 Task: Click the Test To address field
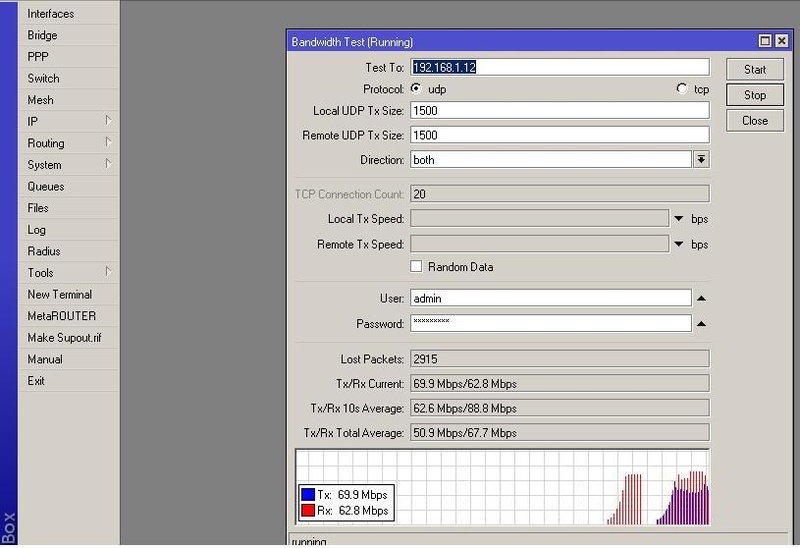pos(559,68)
